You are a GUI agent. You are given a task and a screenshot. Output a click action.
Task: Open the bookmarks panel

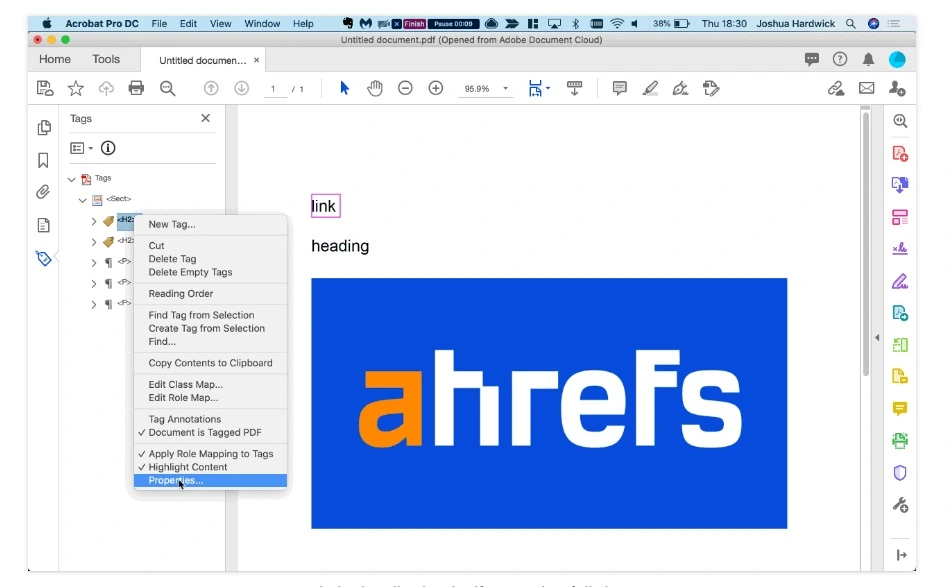click(x=43, y=160)
